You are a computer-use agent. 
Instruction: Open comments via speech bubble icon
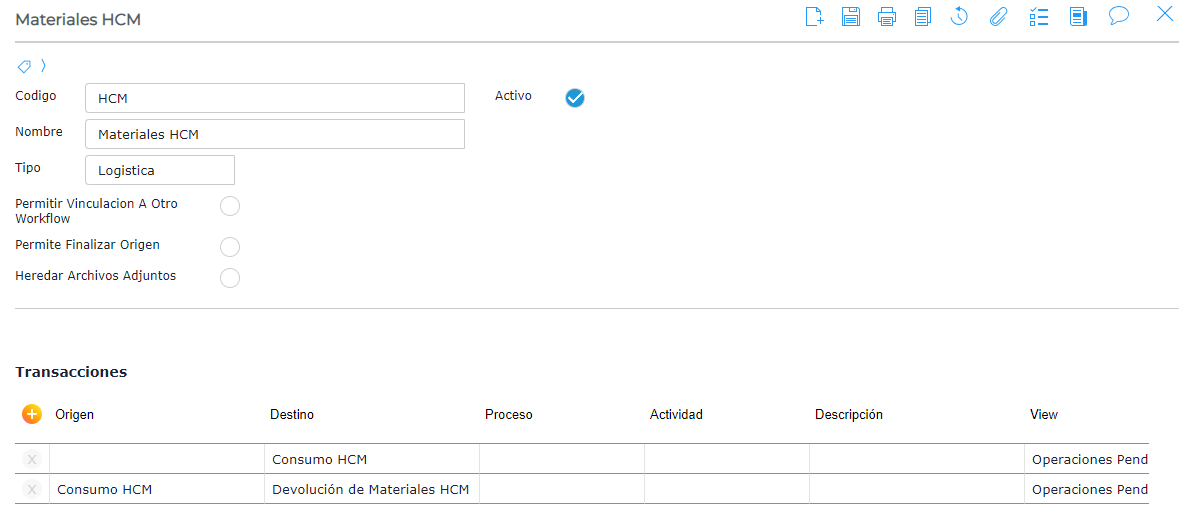(1119, 16)
